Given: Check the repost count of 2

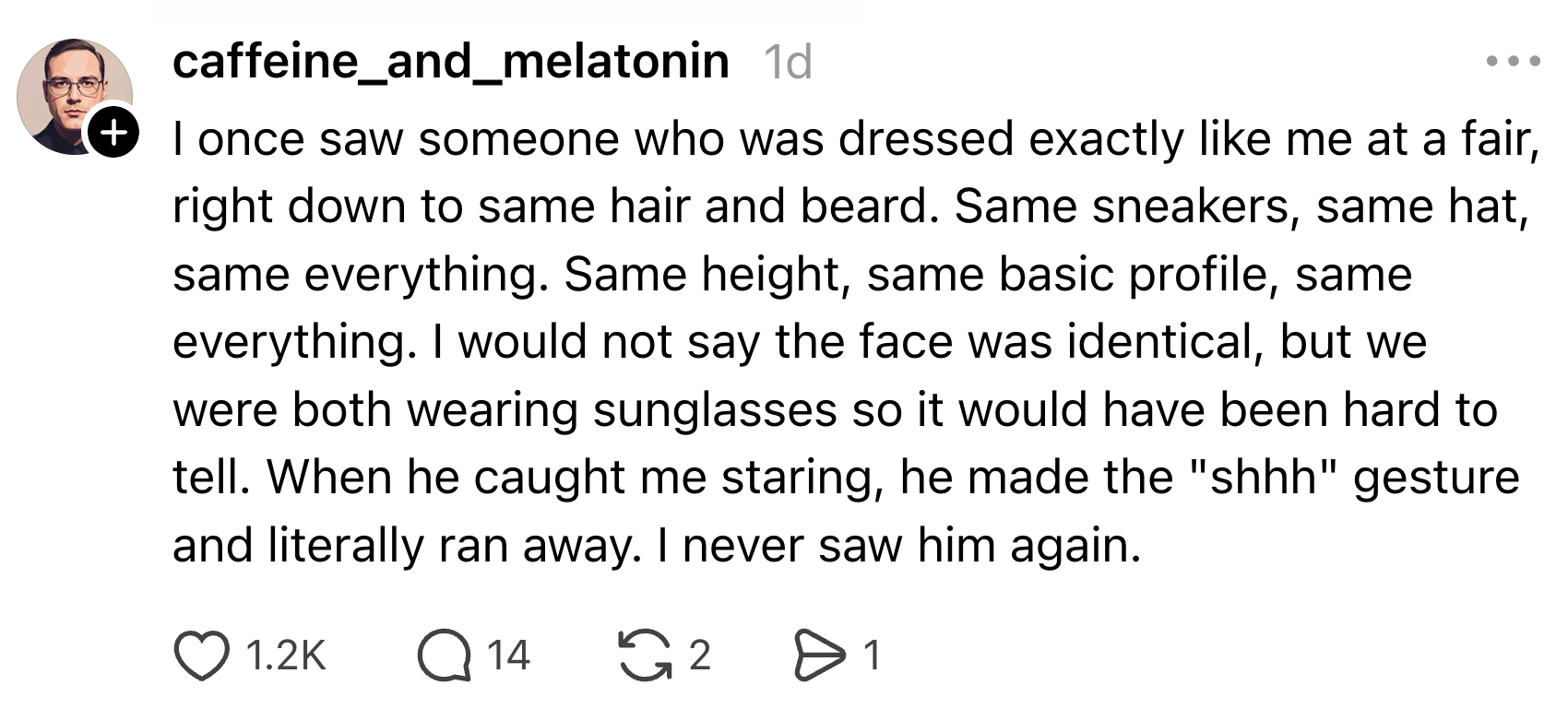Looking at the screenshot, I should tap(700, 656).
